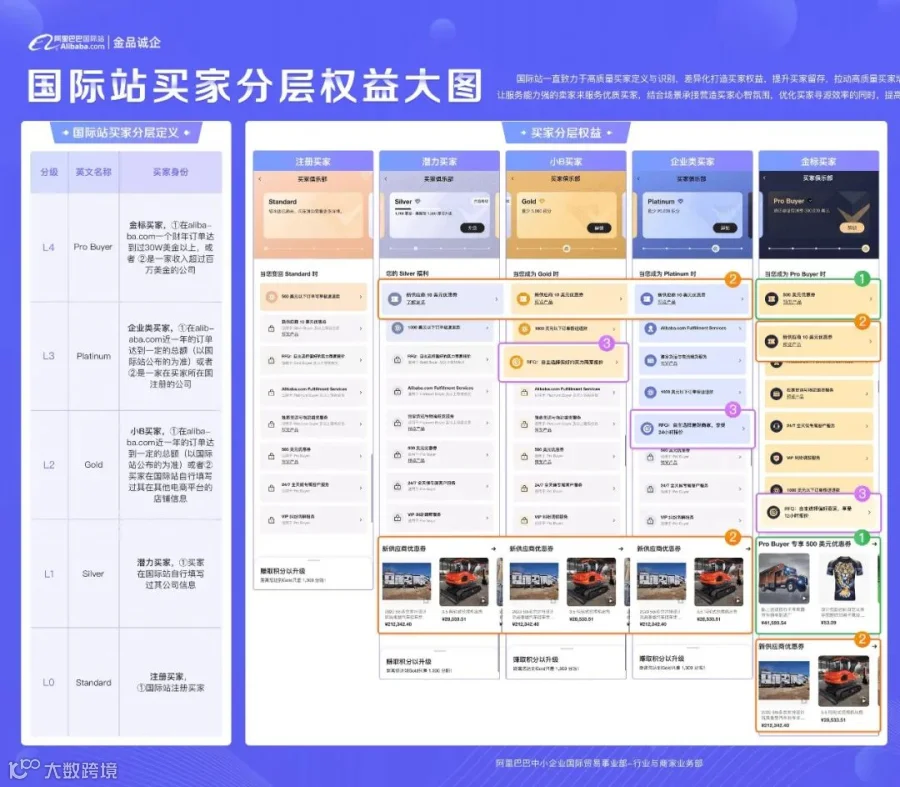Click the coupon icon in Platinum's new supplier benefit

(x=647, y=298)
